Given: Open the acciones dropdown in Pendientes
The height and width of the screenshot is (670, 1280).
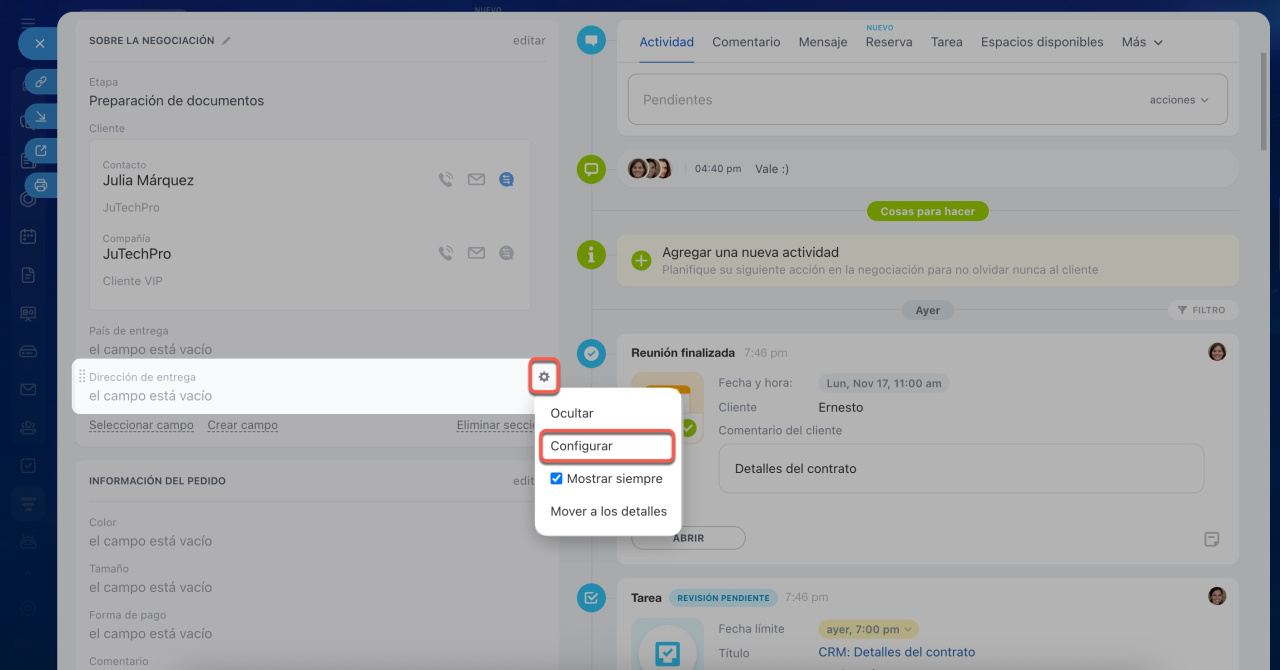Looking at the screenshot, I should [1178, 100].
